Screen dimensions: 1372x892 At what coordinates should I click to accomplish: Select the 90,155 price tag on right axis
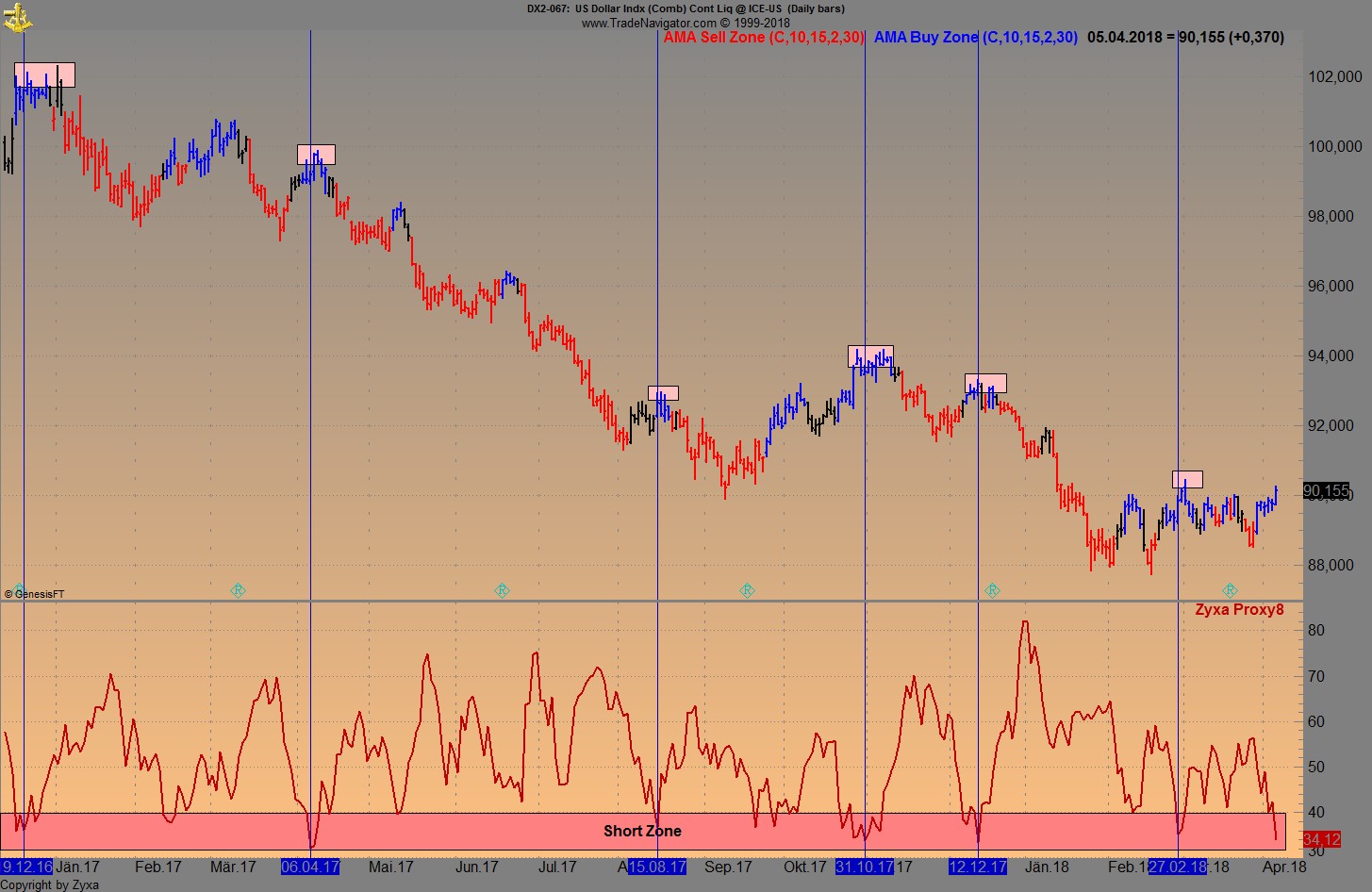click(x=1325, y=491)
